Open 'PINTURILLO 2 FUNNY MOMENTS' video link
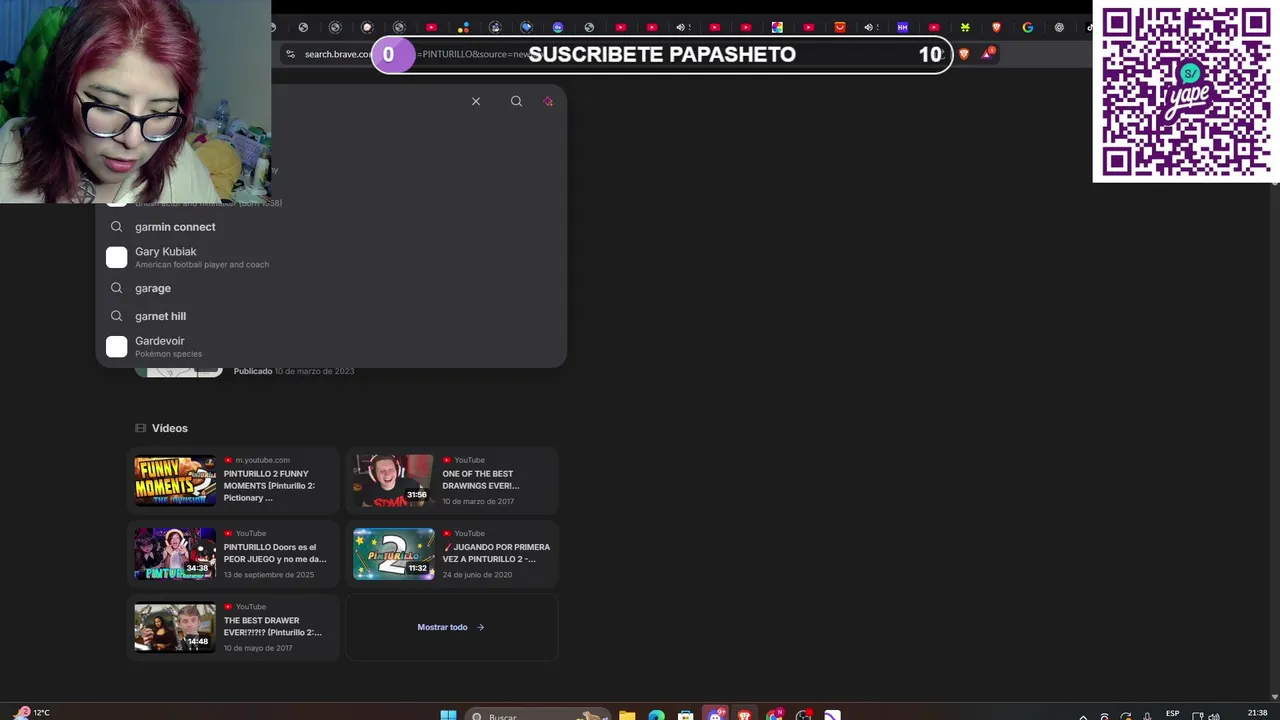 (x=269, y=486)
